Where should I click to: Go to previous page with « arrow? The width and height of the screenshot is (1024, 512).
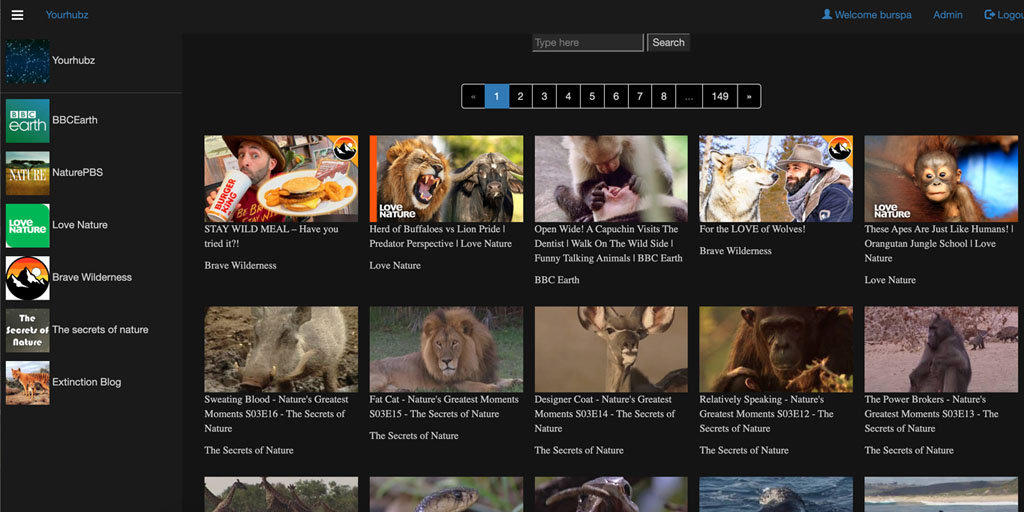click(473, 97)
